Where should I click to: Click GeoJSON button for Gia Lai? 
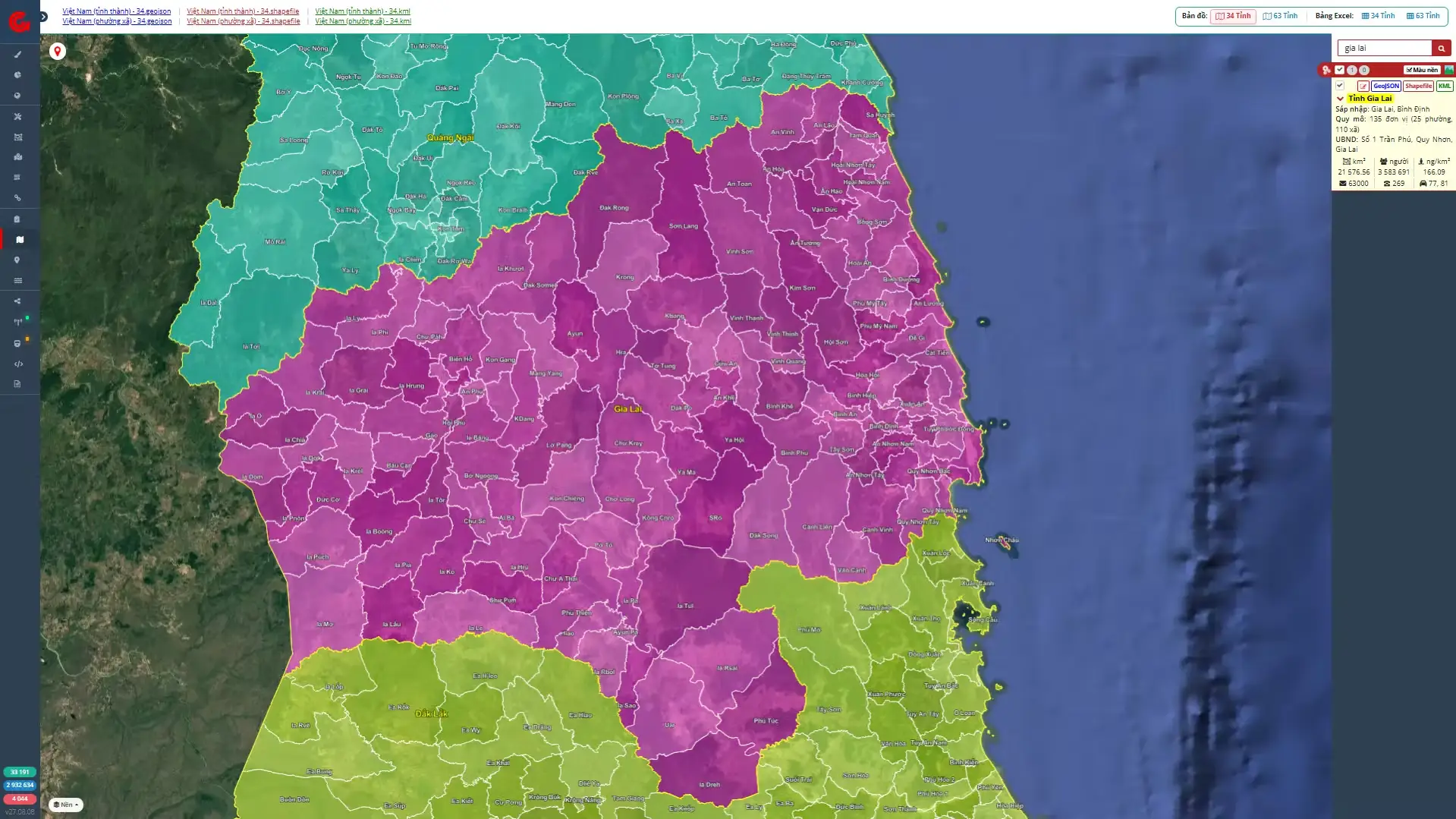(1386, 86)
